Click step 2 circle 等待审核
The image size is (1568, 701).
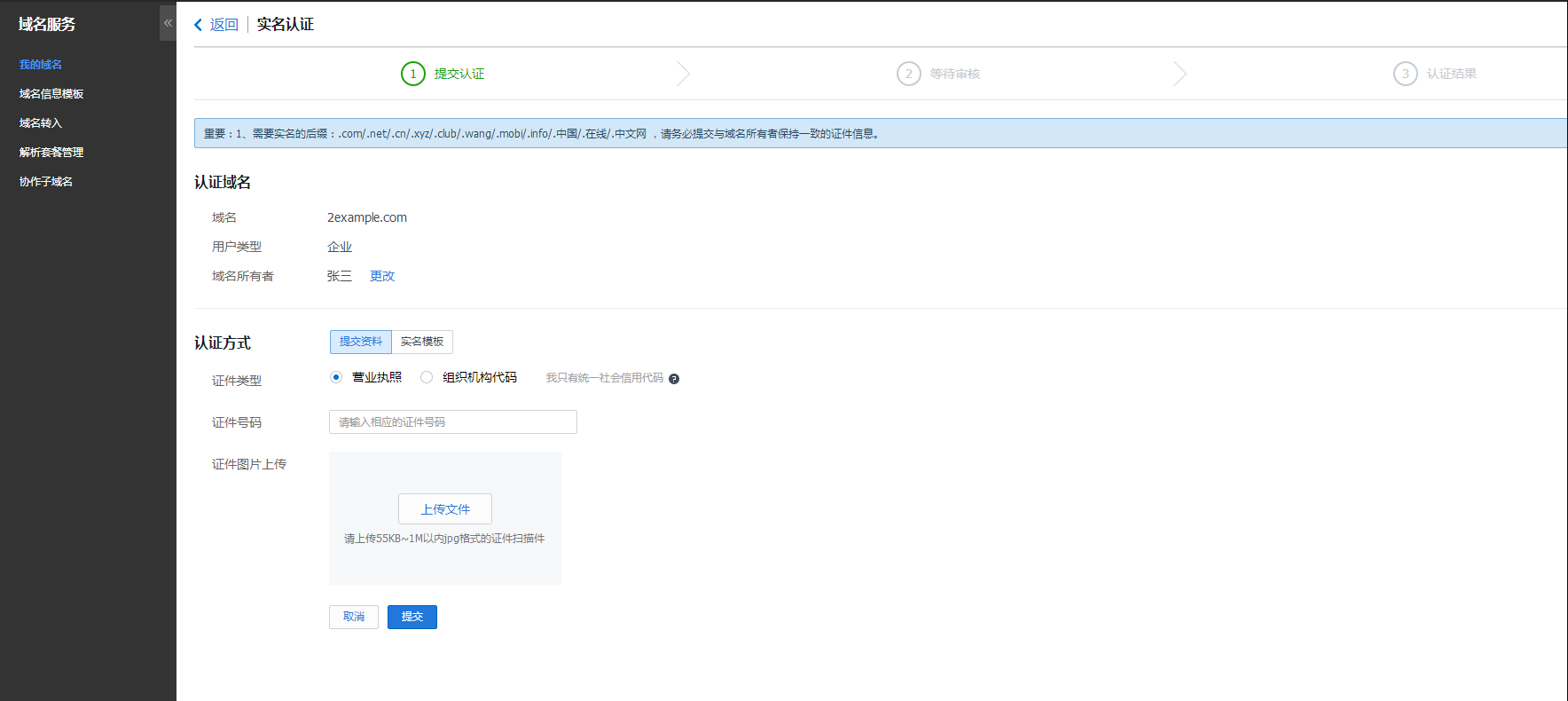[909, 74]
